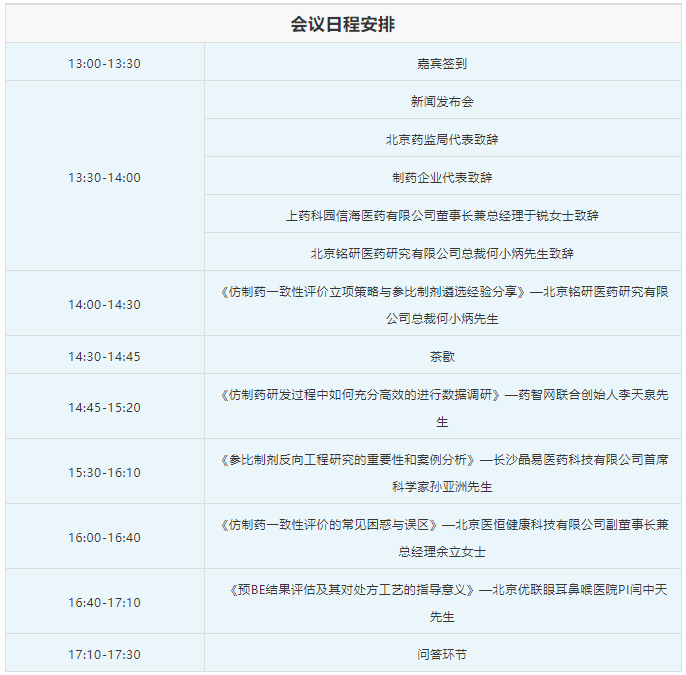Viewport: 686px width, 675px height.
Task: Click the 会议日程安排 table header
Action: [343, 25]
